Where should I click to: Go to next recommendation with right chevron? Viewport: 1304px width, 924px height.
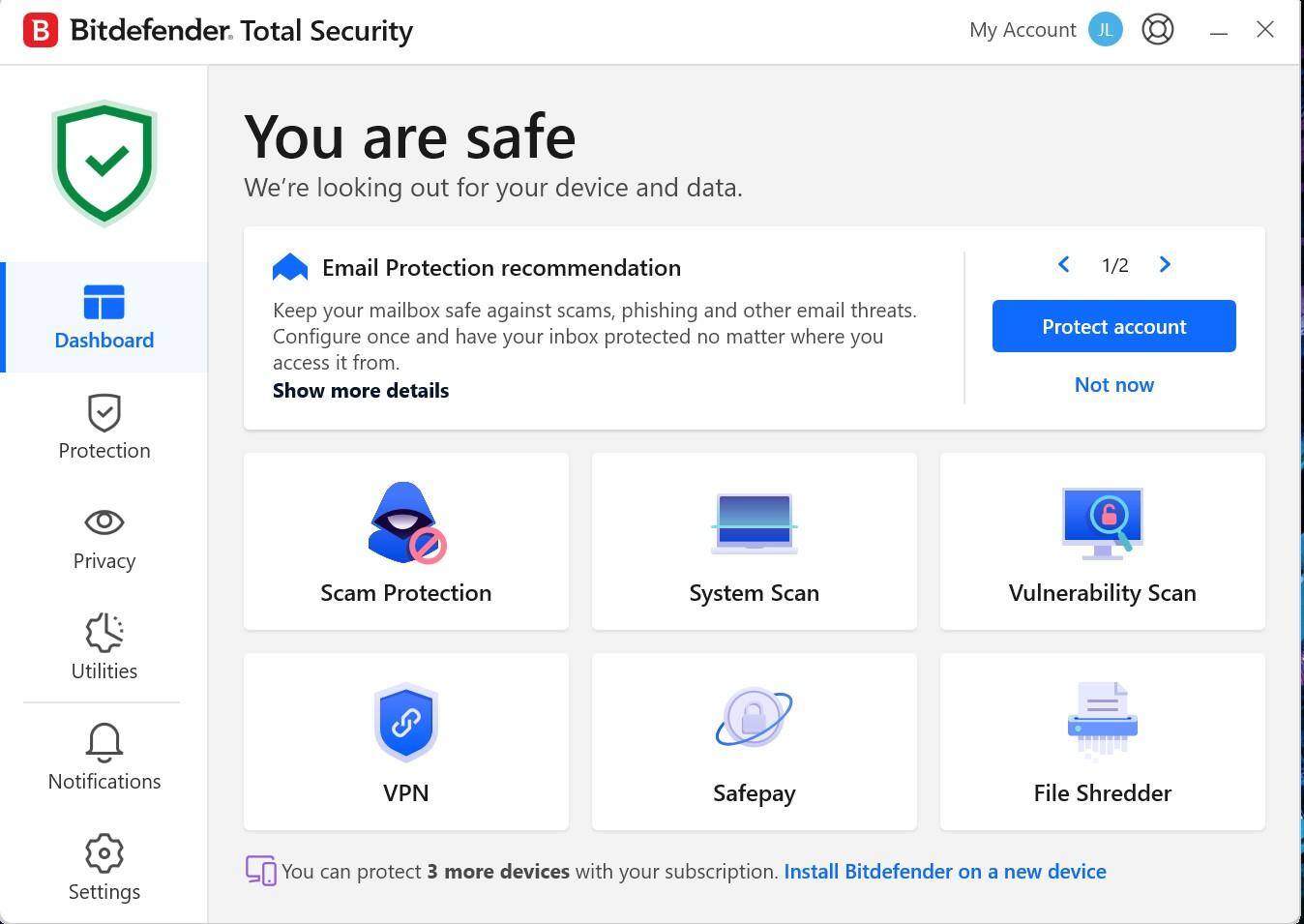1165,265
